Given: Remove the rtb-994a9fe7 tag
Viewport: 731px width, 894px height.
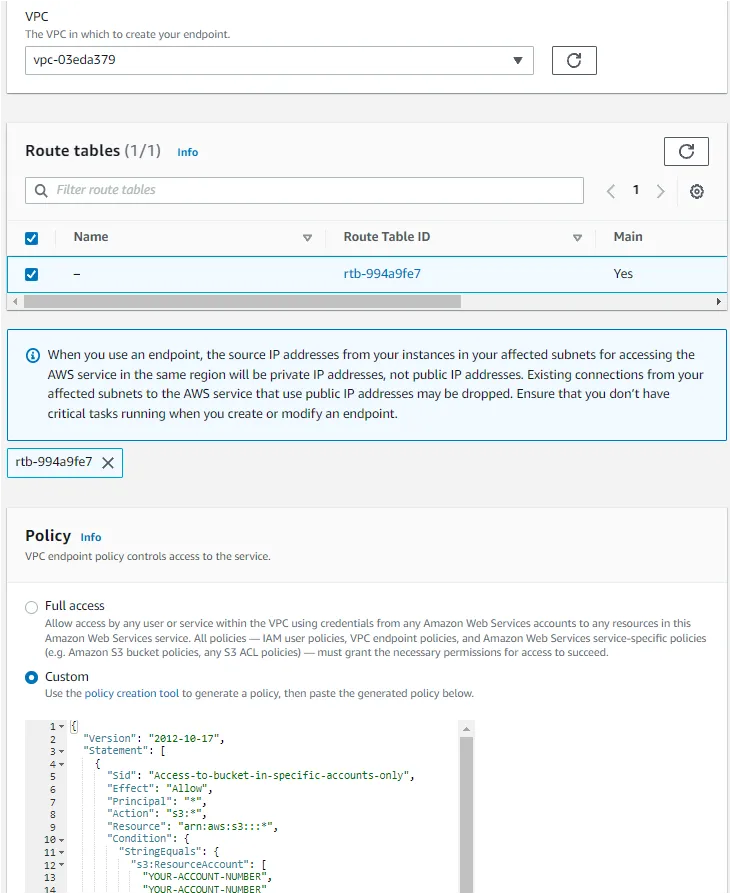Looking at the screenshot, I should click(x=108, y=462).
